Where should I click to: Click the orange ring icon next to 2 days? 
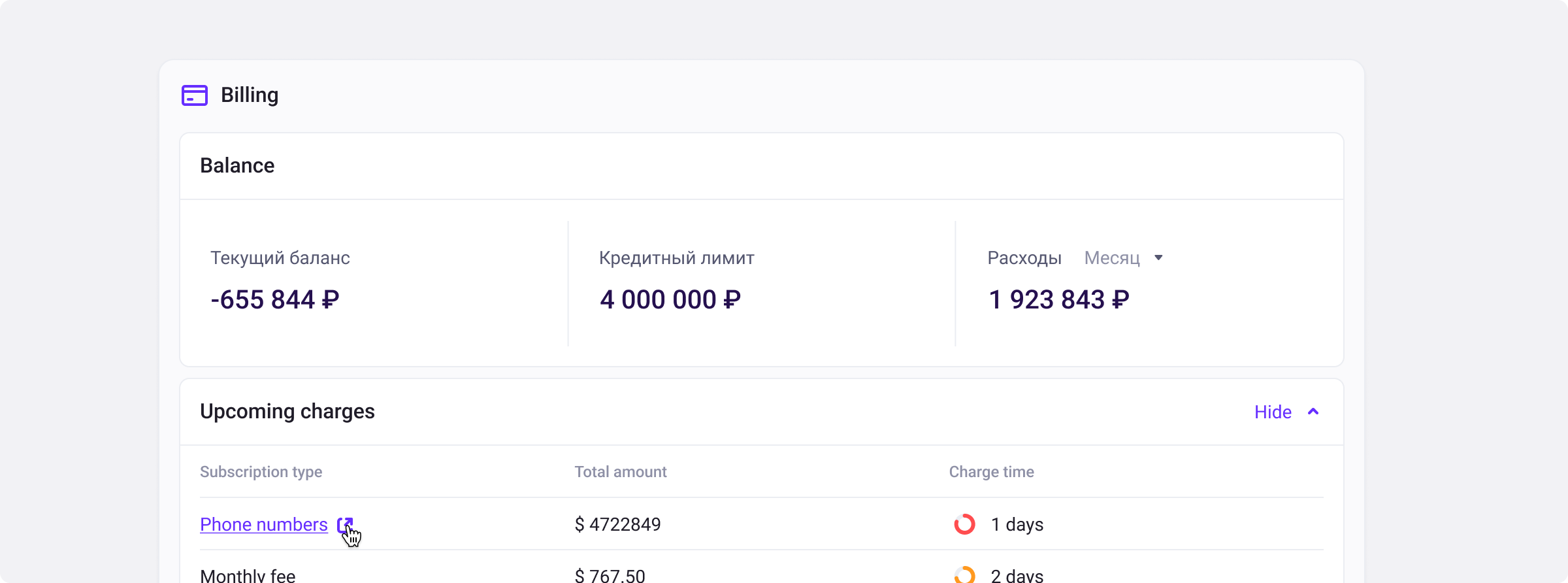click(964, 575)
